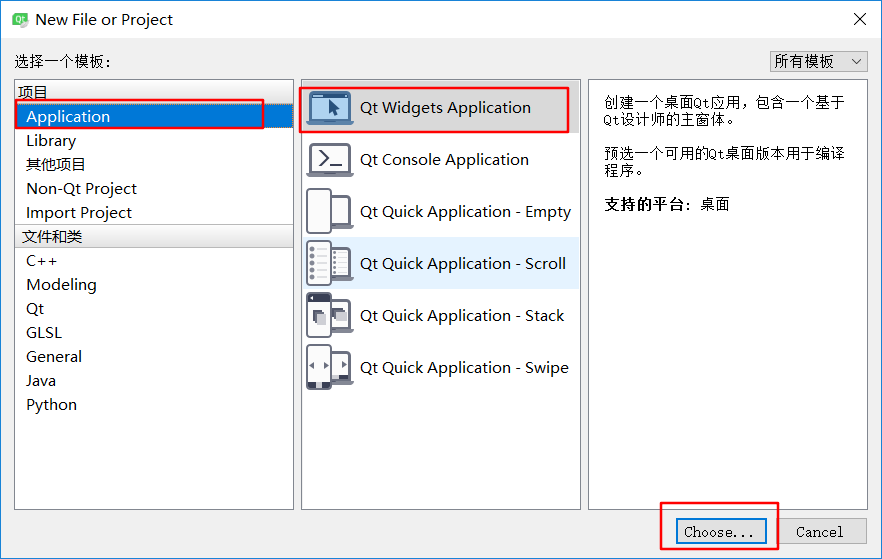This screenshot has width=882, height=559.
Task: Click the Qt Quick Application Stack icon
Action: (x=330, y=315)
